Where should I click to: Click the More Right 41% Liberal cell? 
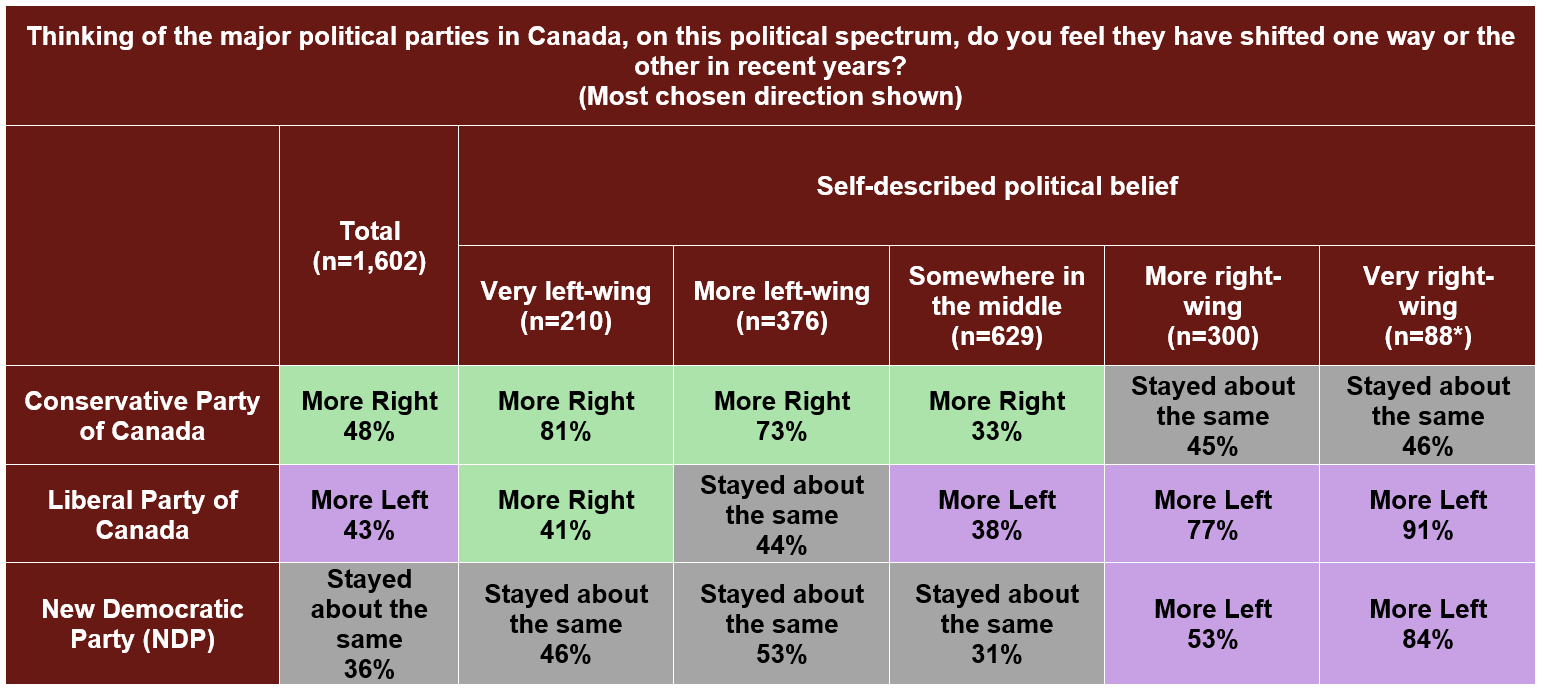[566, 514]
